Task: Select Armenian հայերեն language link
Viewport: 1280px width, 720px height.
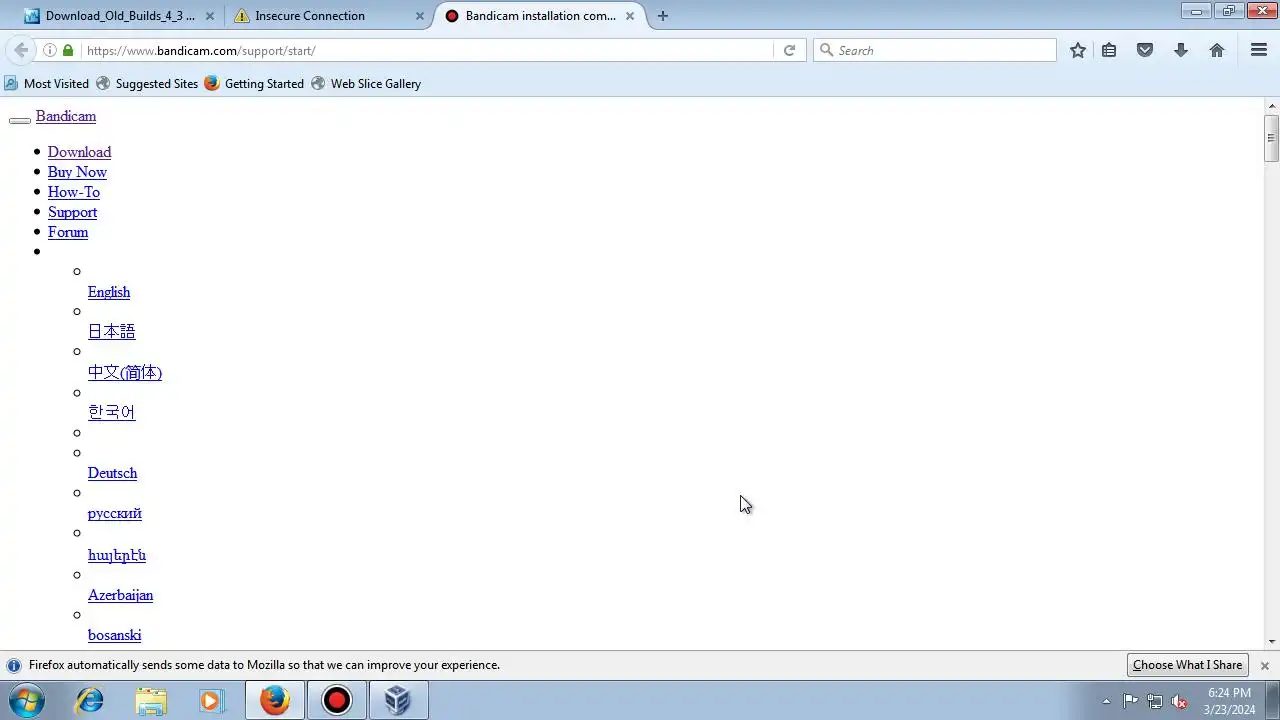Action: [117, 555]
